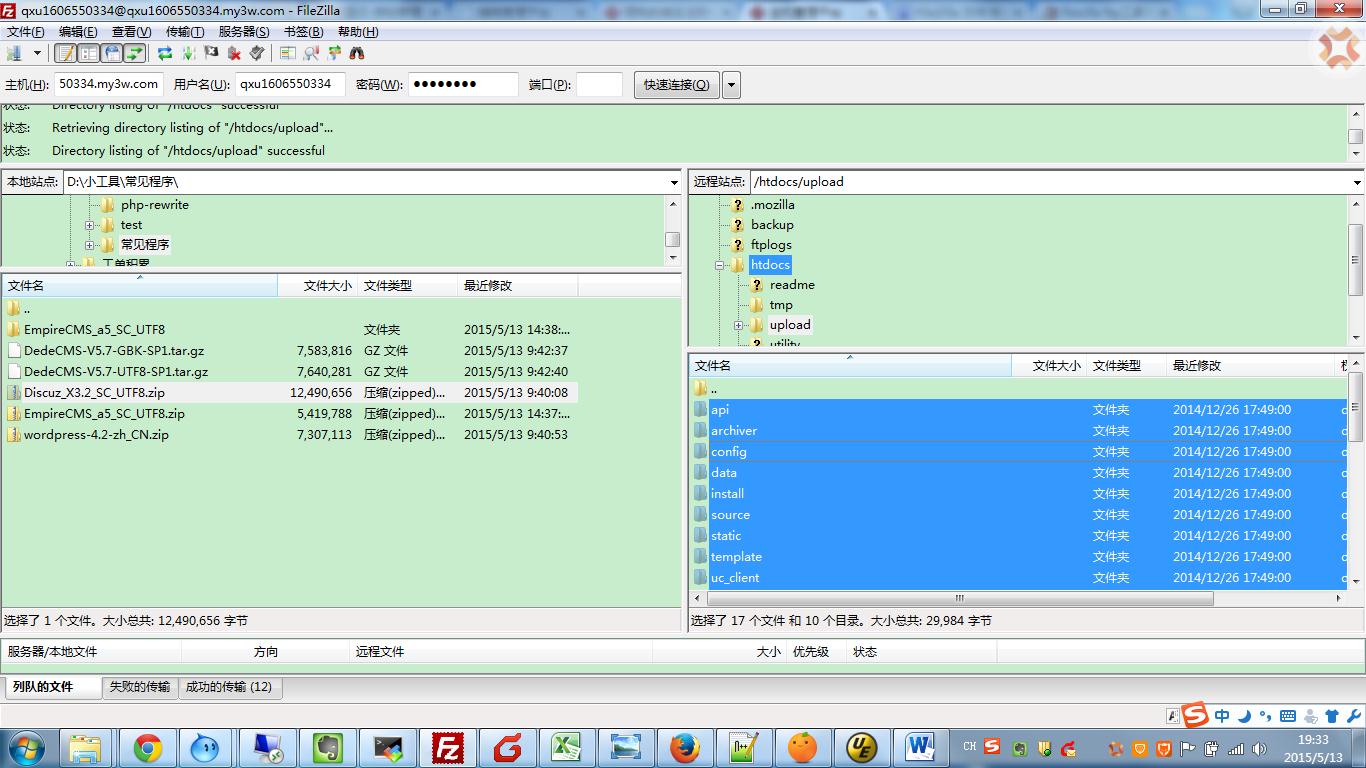The width and height of the screenshot is (1366, 768).
Task: Cancel current operation via the flag icon
Action: 211,53
